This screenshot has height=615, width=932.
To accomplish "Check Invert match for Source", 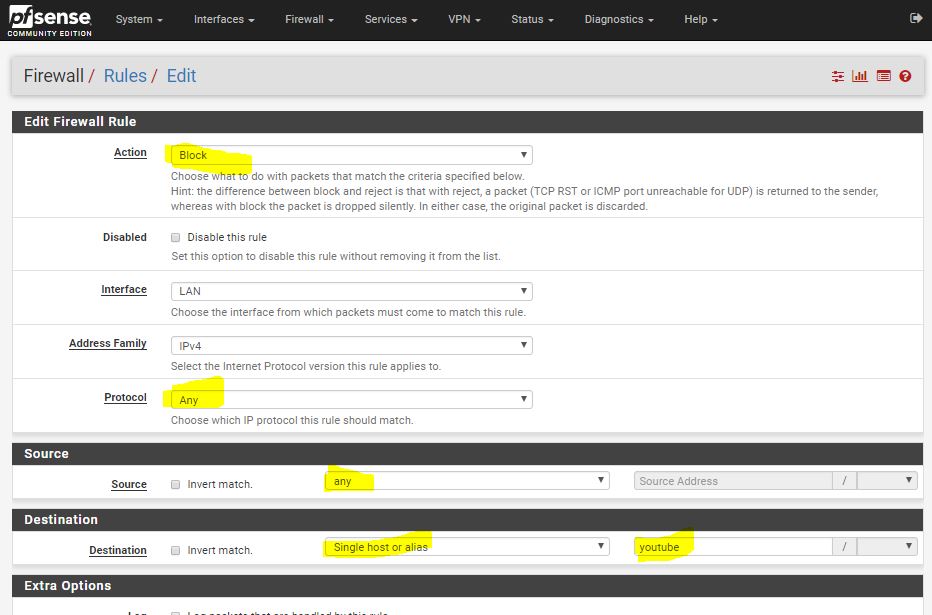I will [x=176, y=484].
